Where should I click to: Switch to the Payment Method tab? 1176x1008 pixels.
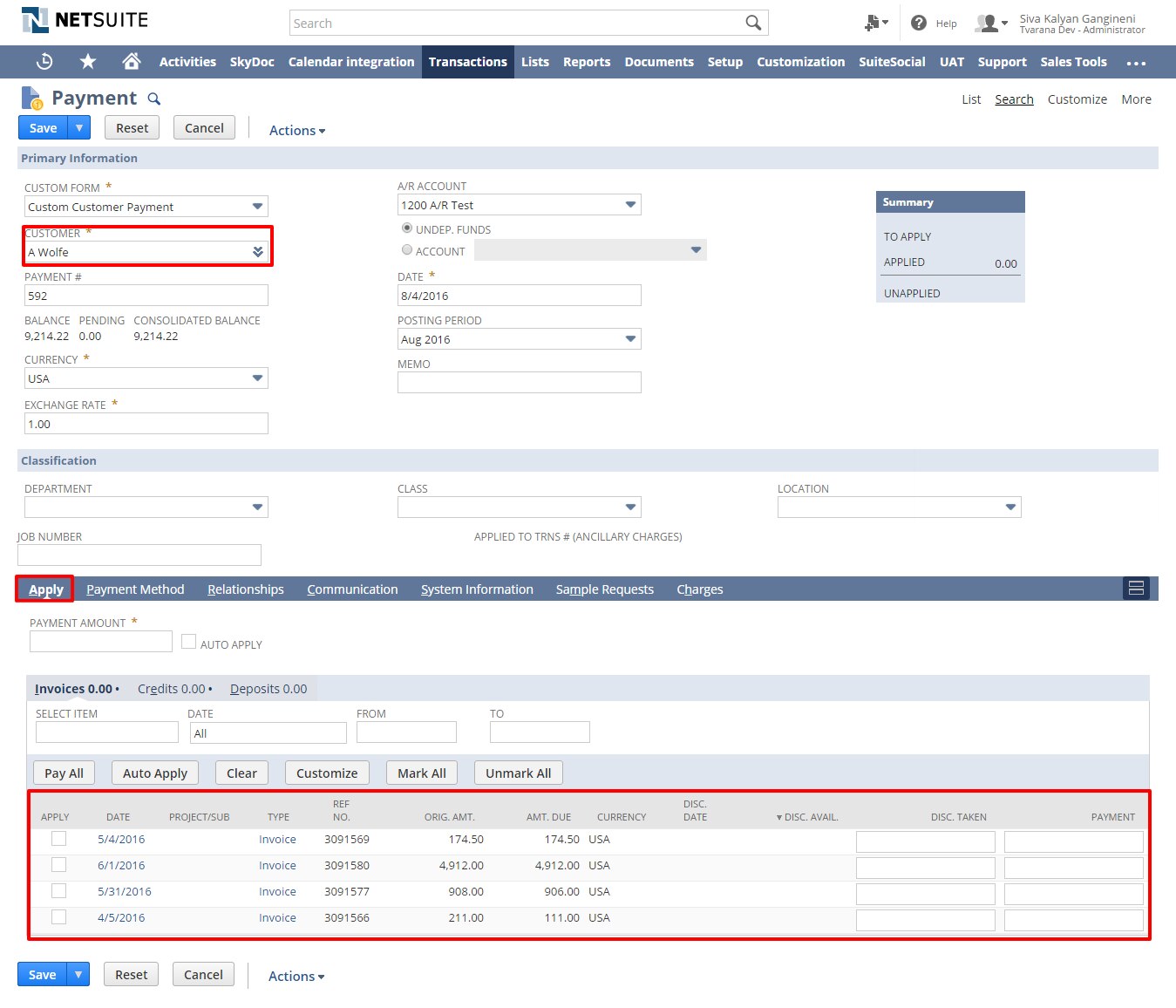135,589
